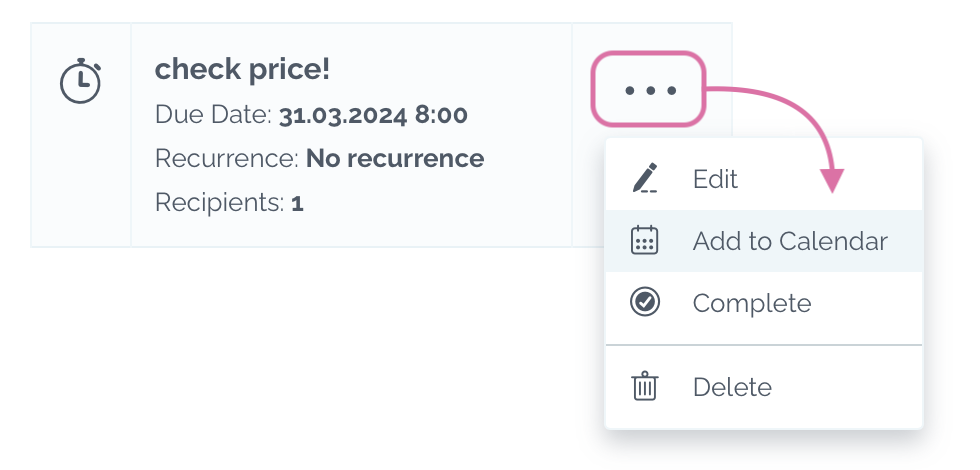Screen dimensions: 980x470
Task: Click the "No recurrence" value
Action: 395,159
